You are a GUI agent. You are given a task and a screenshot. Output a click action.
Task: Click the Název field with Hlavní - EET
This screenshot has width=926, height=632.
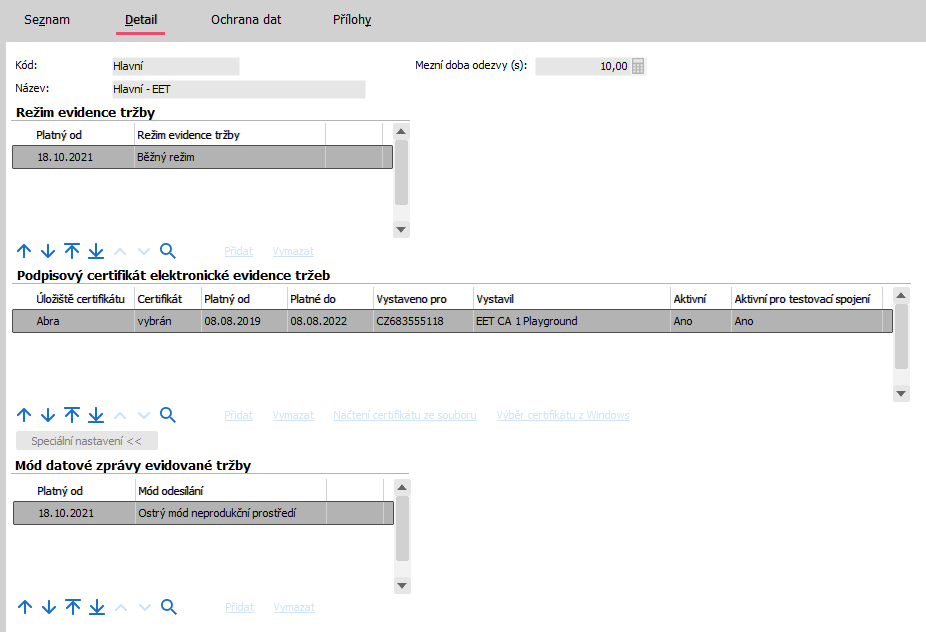tap(238, 89)
